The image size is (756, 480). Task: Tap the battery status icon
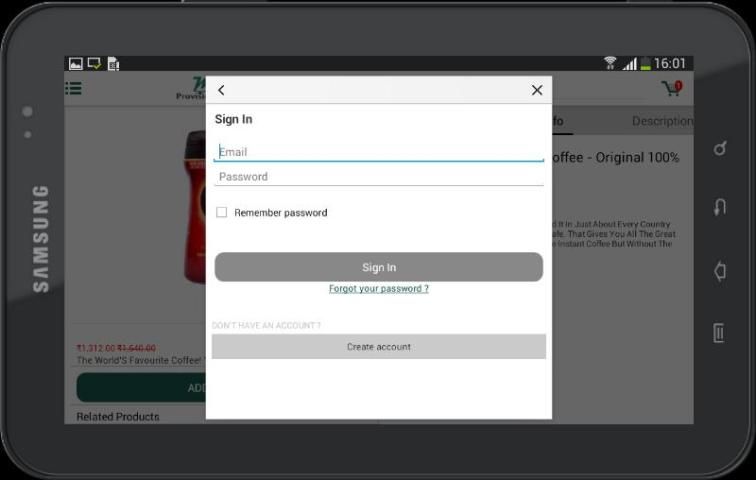(x=646, y=64)
